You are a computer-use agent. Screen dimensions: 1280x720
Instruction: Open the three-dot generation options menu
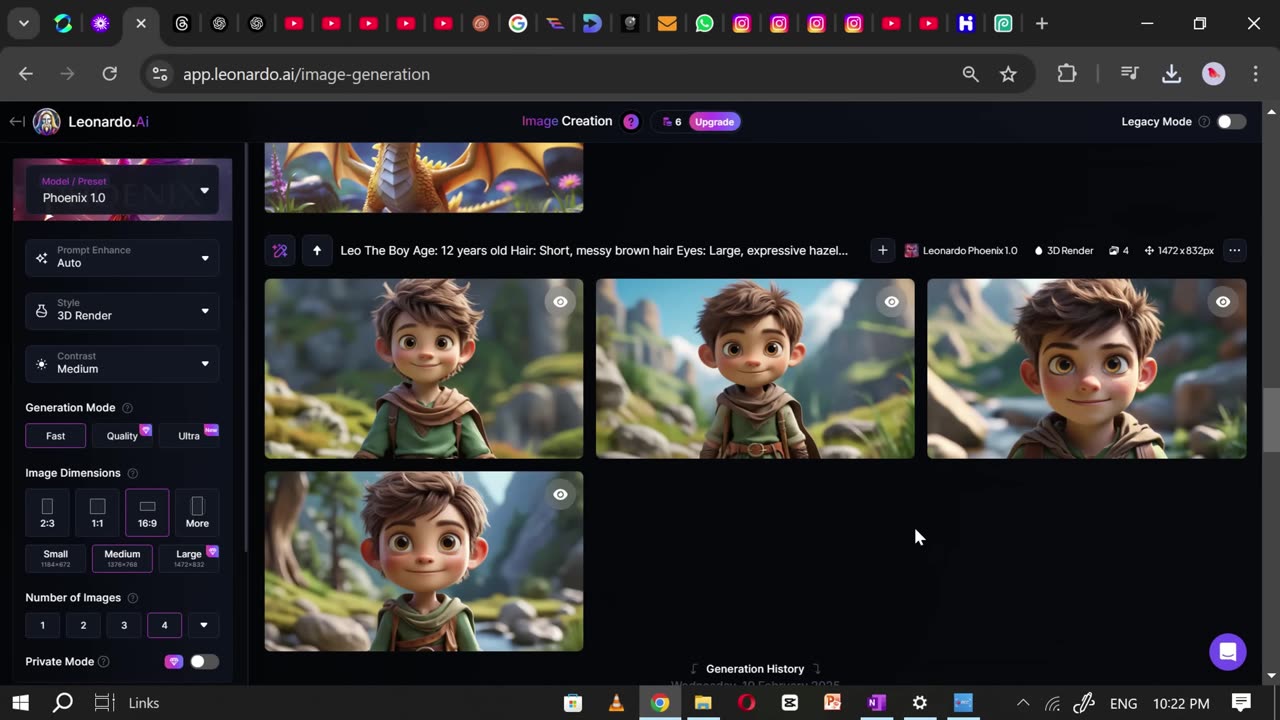pyautogui.click(x=1235, y=251)
